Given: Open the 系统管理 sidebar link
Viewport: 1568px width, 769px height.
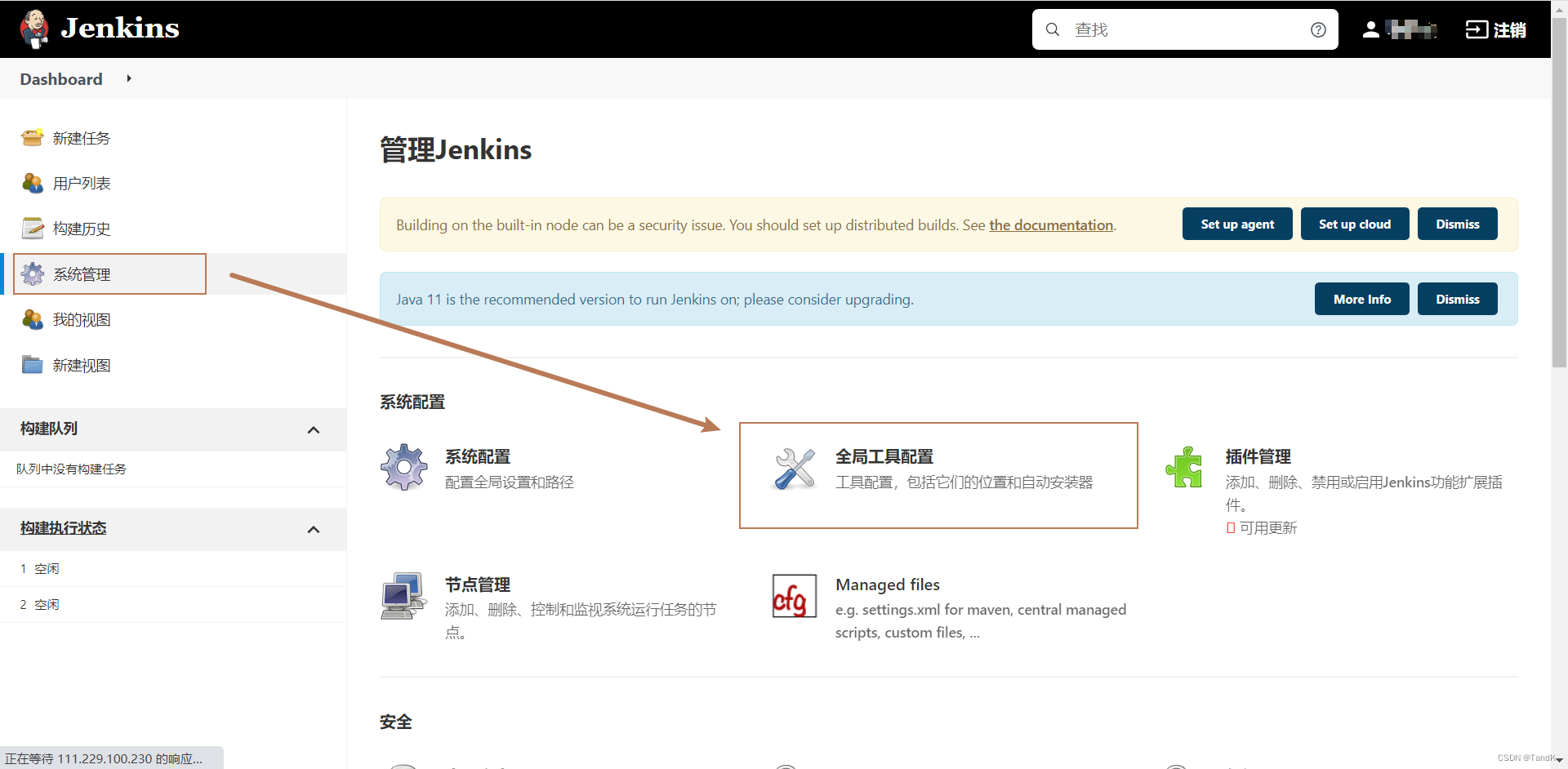Looking at the screenshot, I should (x=82, y=274).
